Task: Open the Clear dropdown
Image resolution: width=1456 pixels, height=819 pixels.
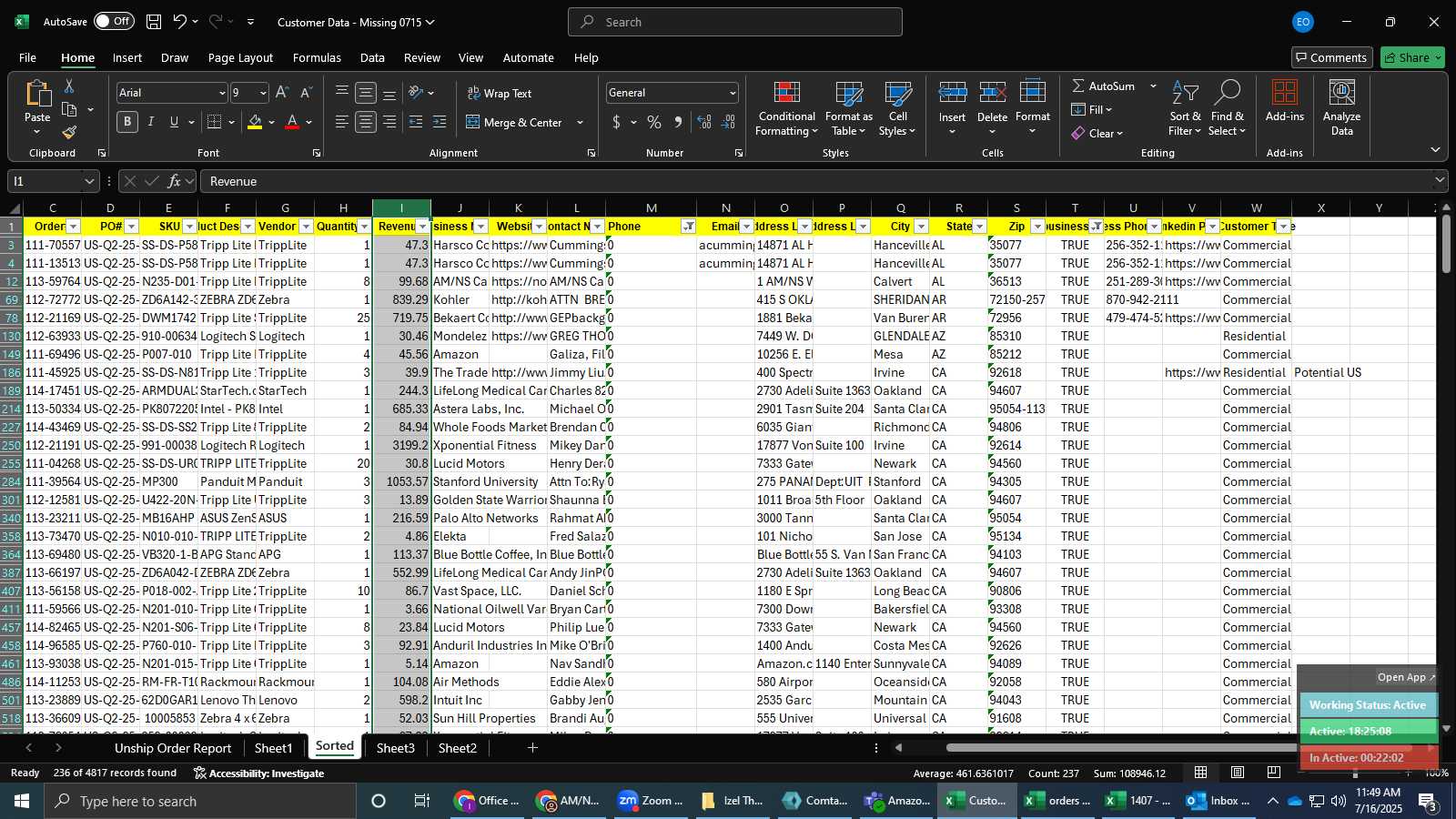Action: [1097, 133]
